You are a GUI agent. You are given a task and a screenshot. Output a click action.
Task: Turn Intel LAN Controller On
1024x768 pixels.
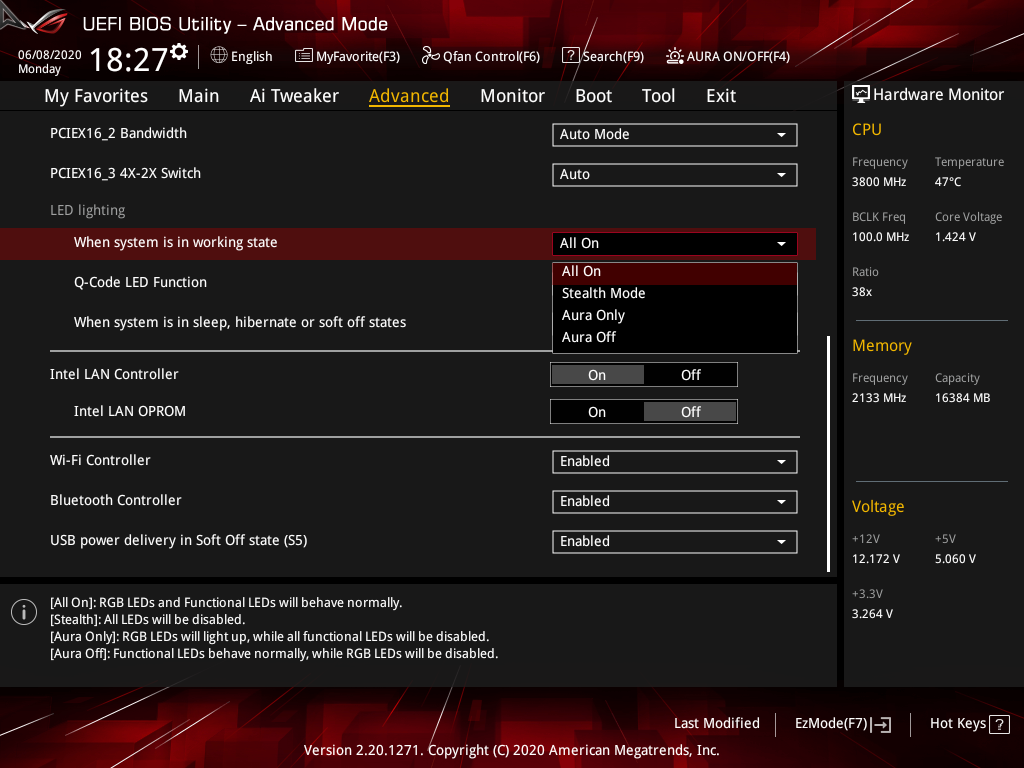(597, 375)
